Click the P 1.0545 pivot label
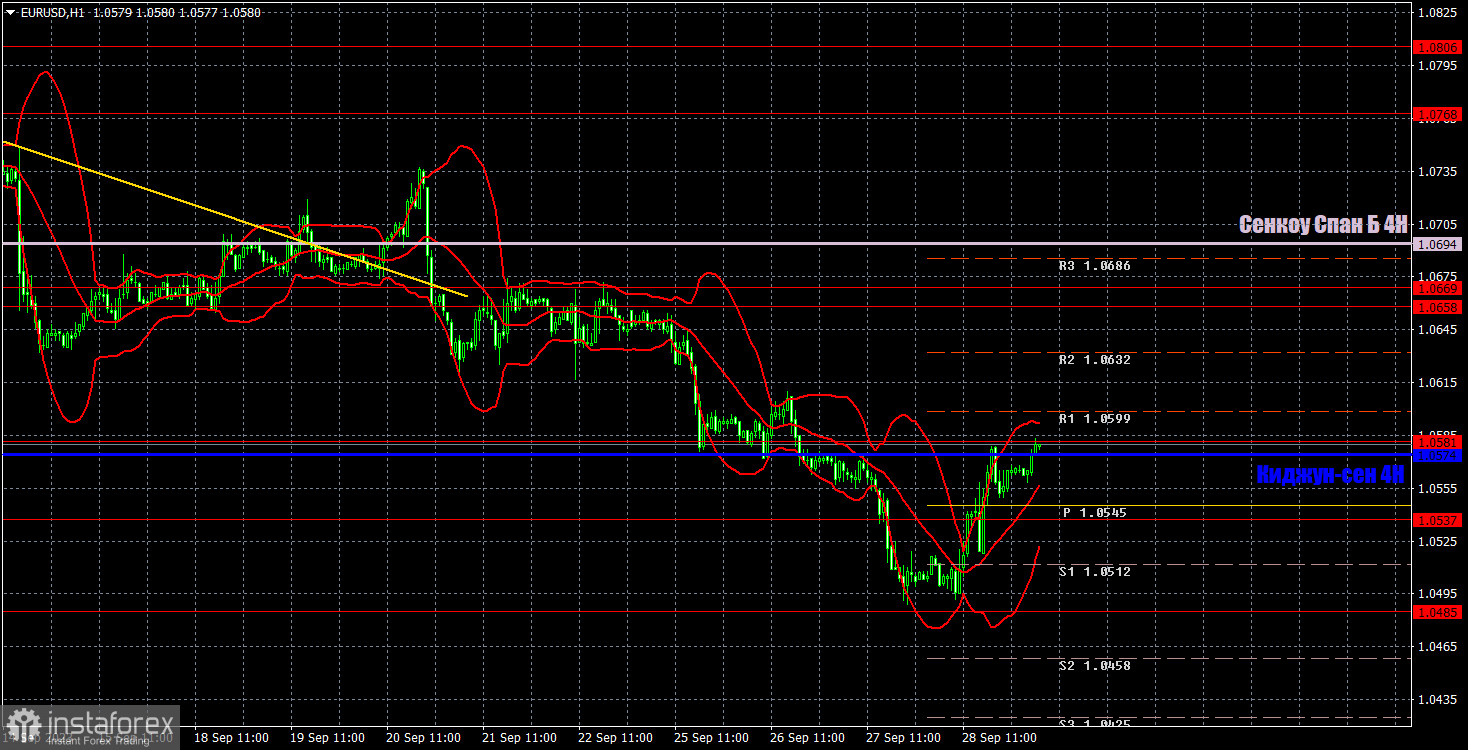Image resolution: width=1468 pixels, height=750 pixels. (x=1094, y=513)
